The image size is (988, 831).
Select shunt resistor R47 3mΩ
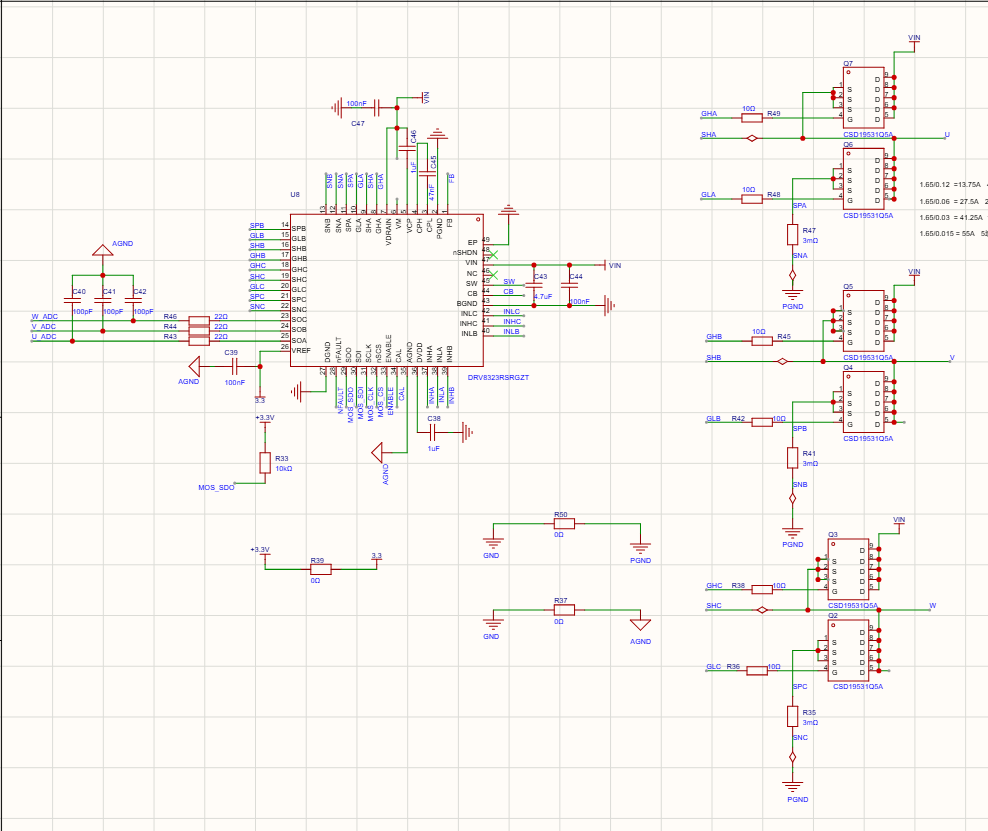(x=793, y=235)
